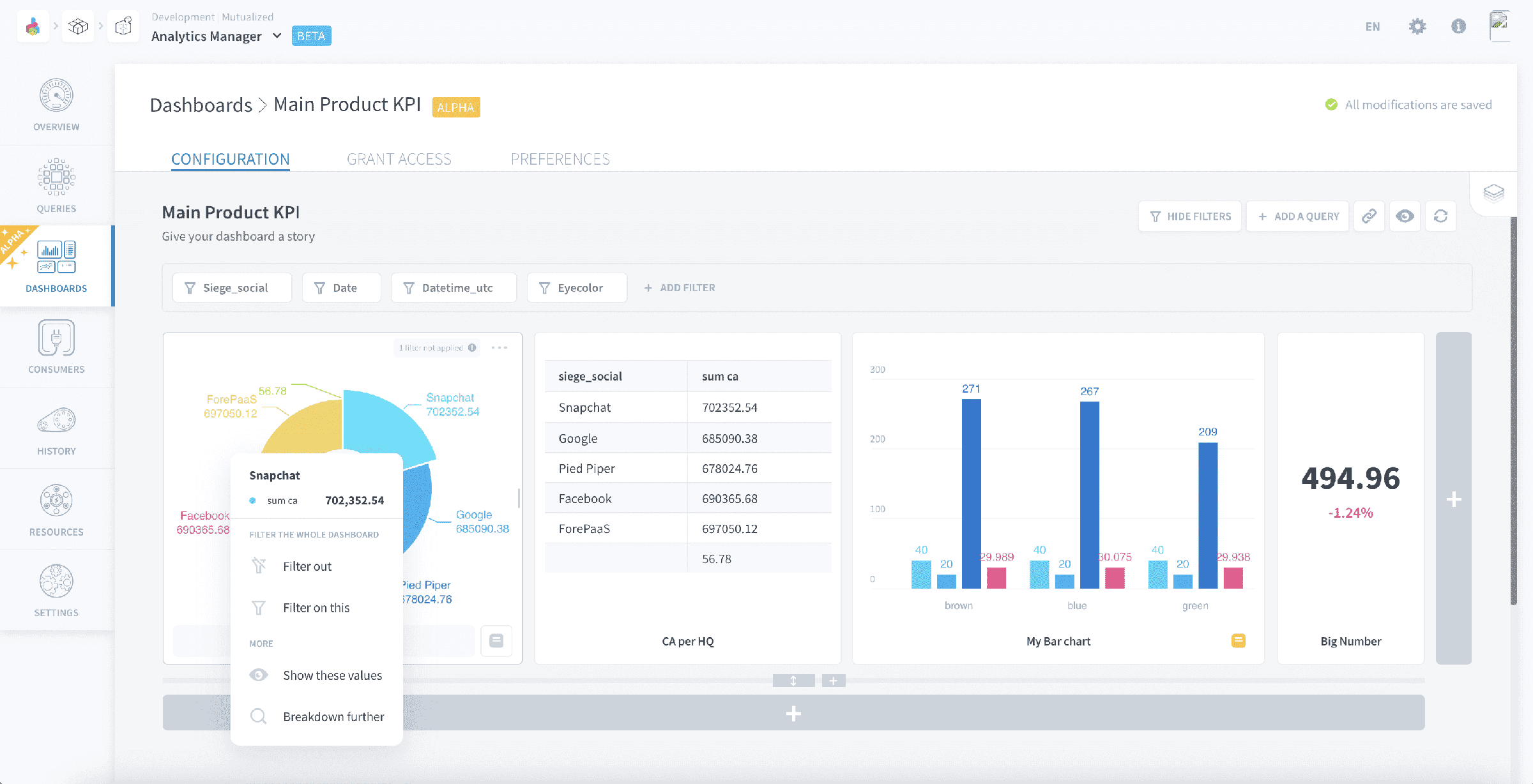Click the small plus icon below row
1533x784 pixels.
(x=834, y=681)
